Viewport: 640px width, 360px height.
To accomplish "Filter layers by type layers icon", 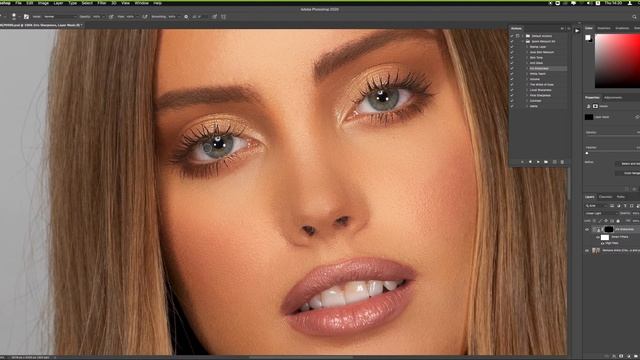I will click(625, 206).
